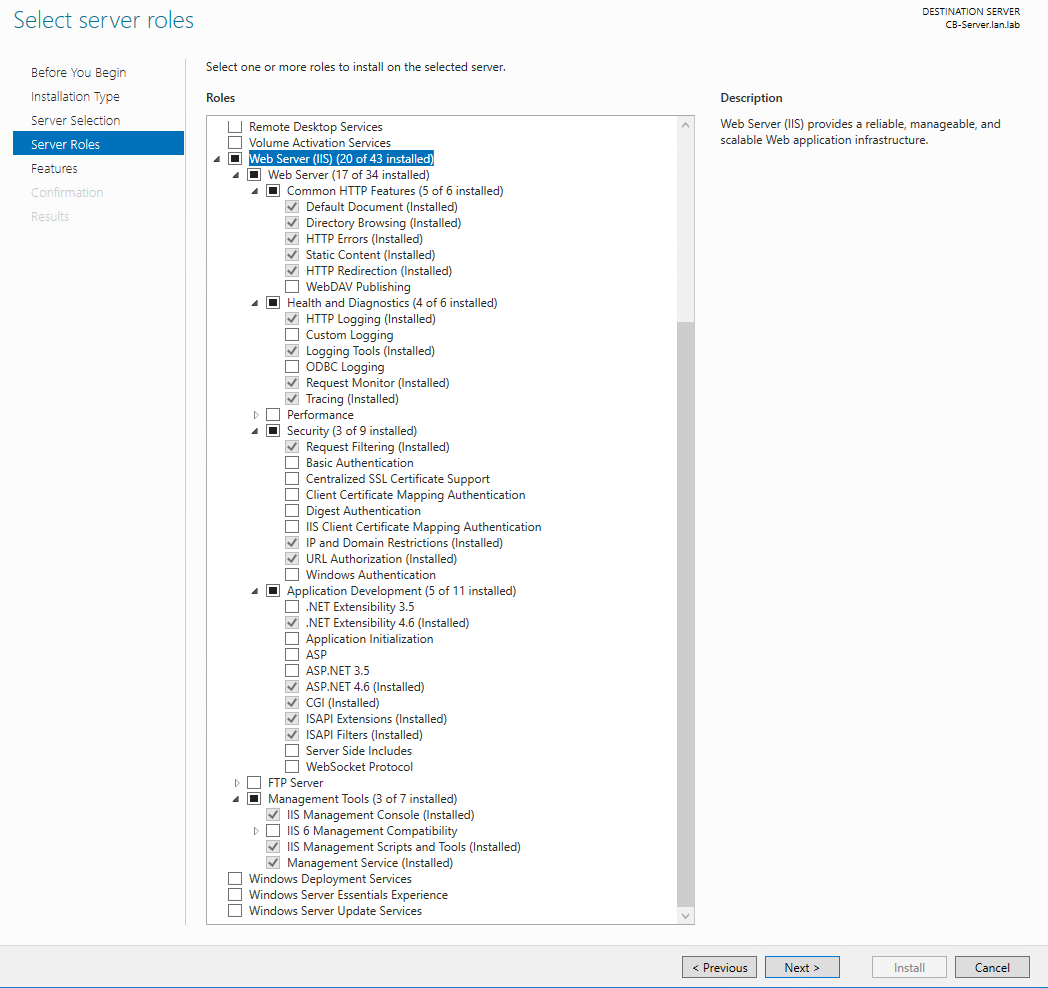Collapse Common HTTP Features node
The height and width of the screenshot is (988, 1048).
[x=255, y=191]
